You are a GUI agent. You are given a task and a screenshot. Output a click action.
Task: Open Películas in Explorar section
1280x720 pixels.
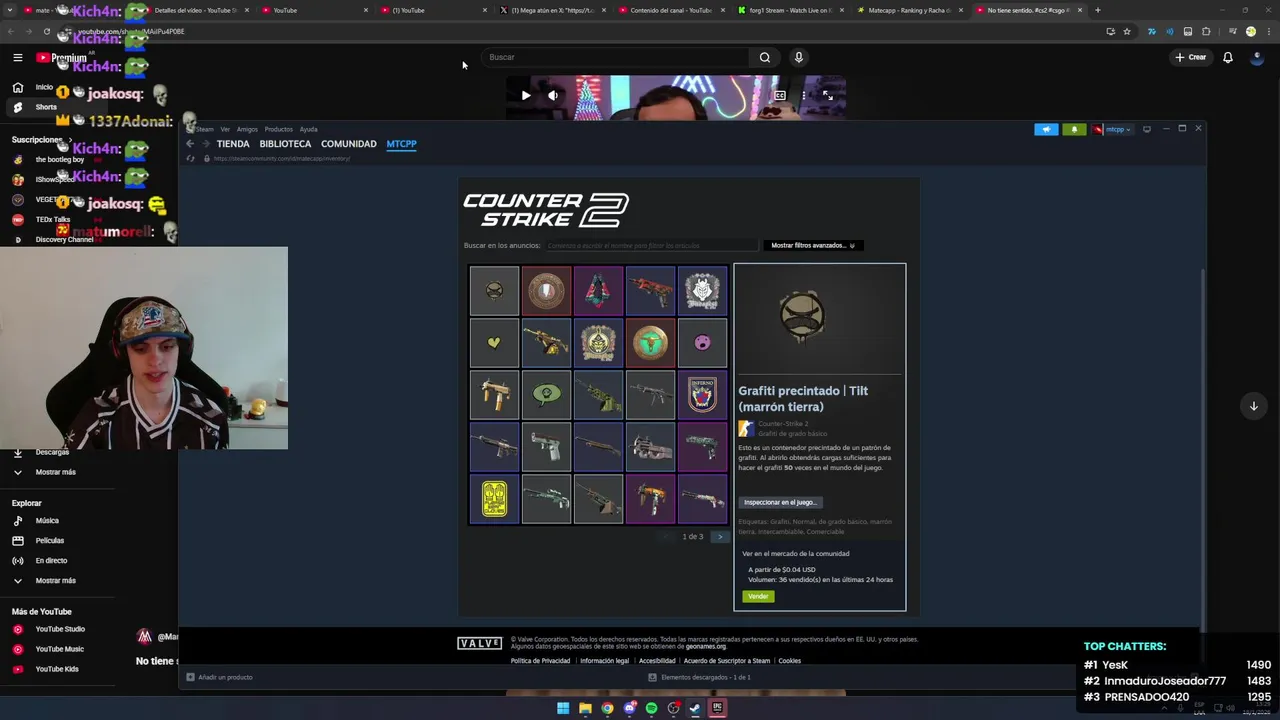coord(49,541)
